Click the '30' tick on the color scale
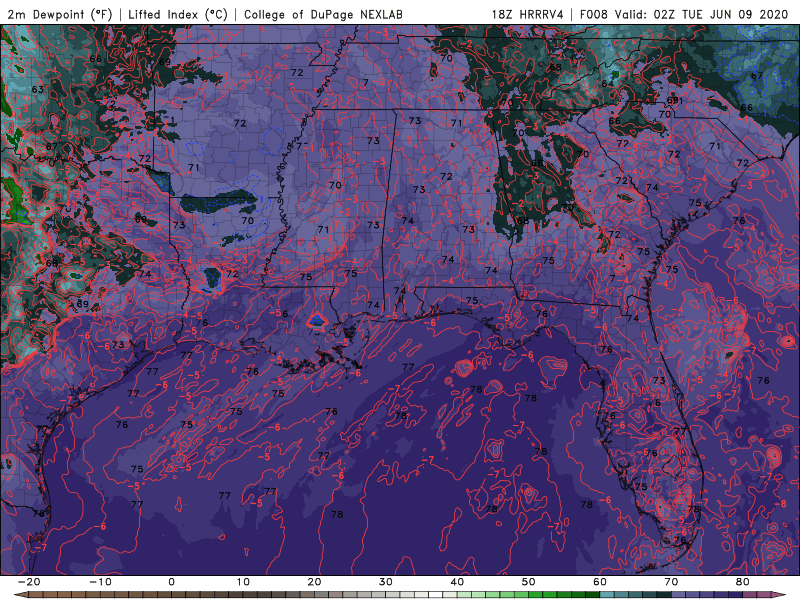Viewport: 800px width, 600px height. (x=386, y=582)
